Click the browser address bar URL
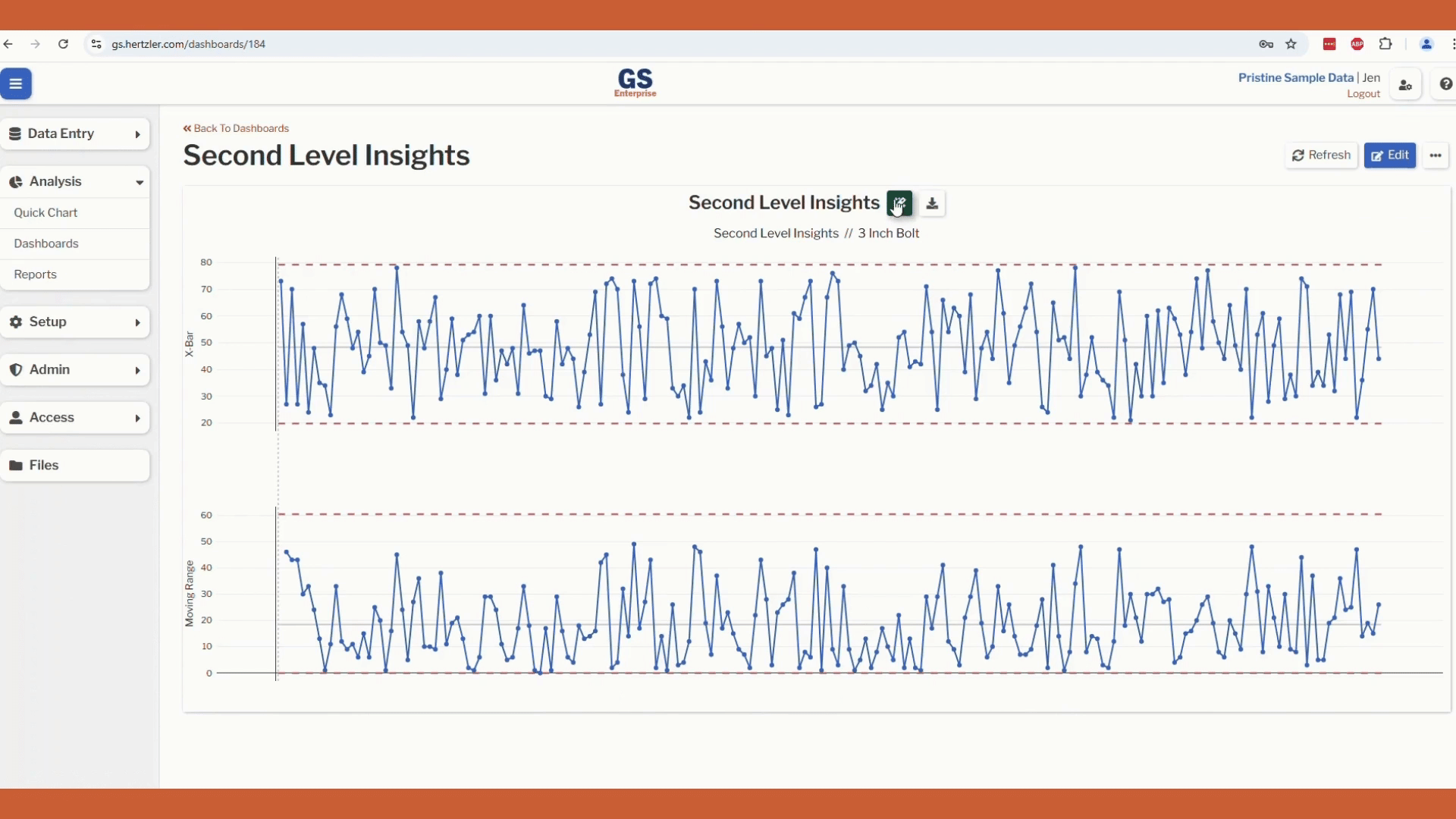 [189, 44]
